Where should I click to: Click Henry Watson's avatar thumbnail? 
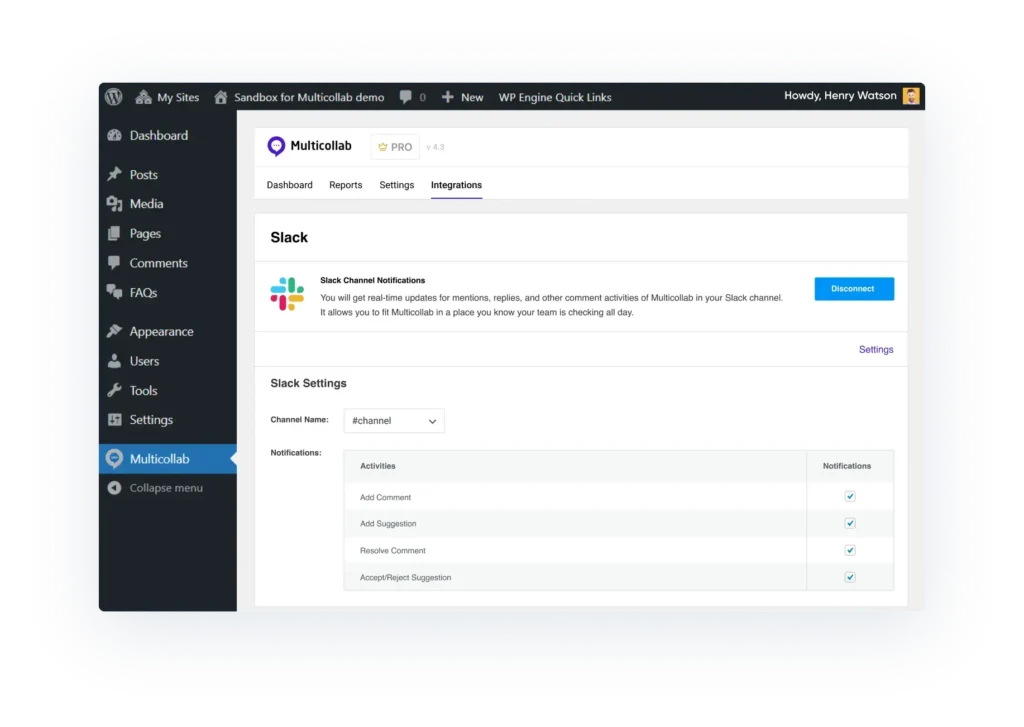pos(911,96)
